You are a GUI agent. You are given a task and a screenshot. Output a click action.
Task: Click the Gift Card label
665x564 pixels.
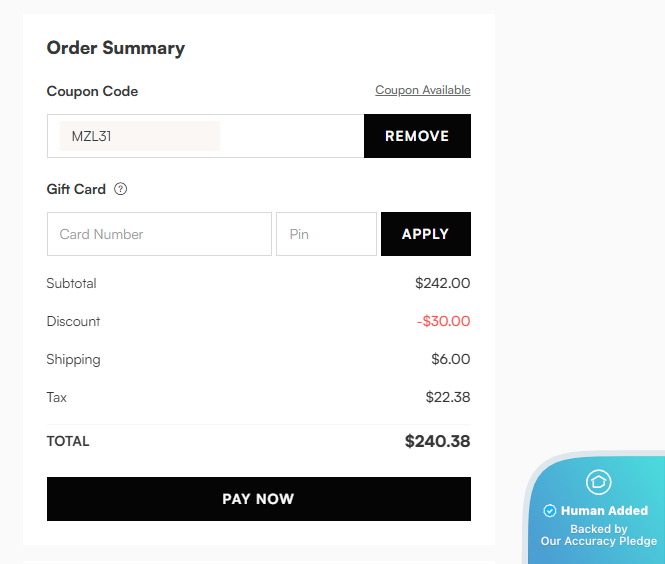coord(76,189)
